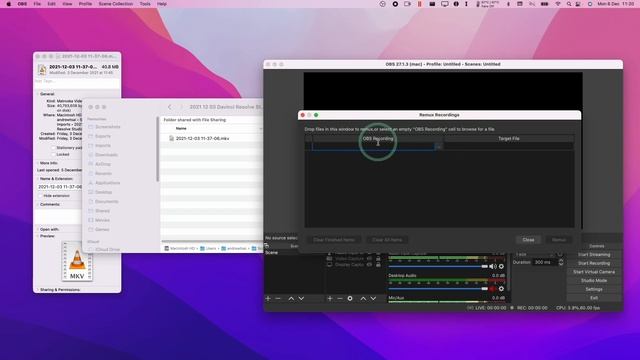Collapse the Comments section
This screenshot has height=360, width=640.
click(38, 204)
